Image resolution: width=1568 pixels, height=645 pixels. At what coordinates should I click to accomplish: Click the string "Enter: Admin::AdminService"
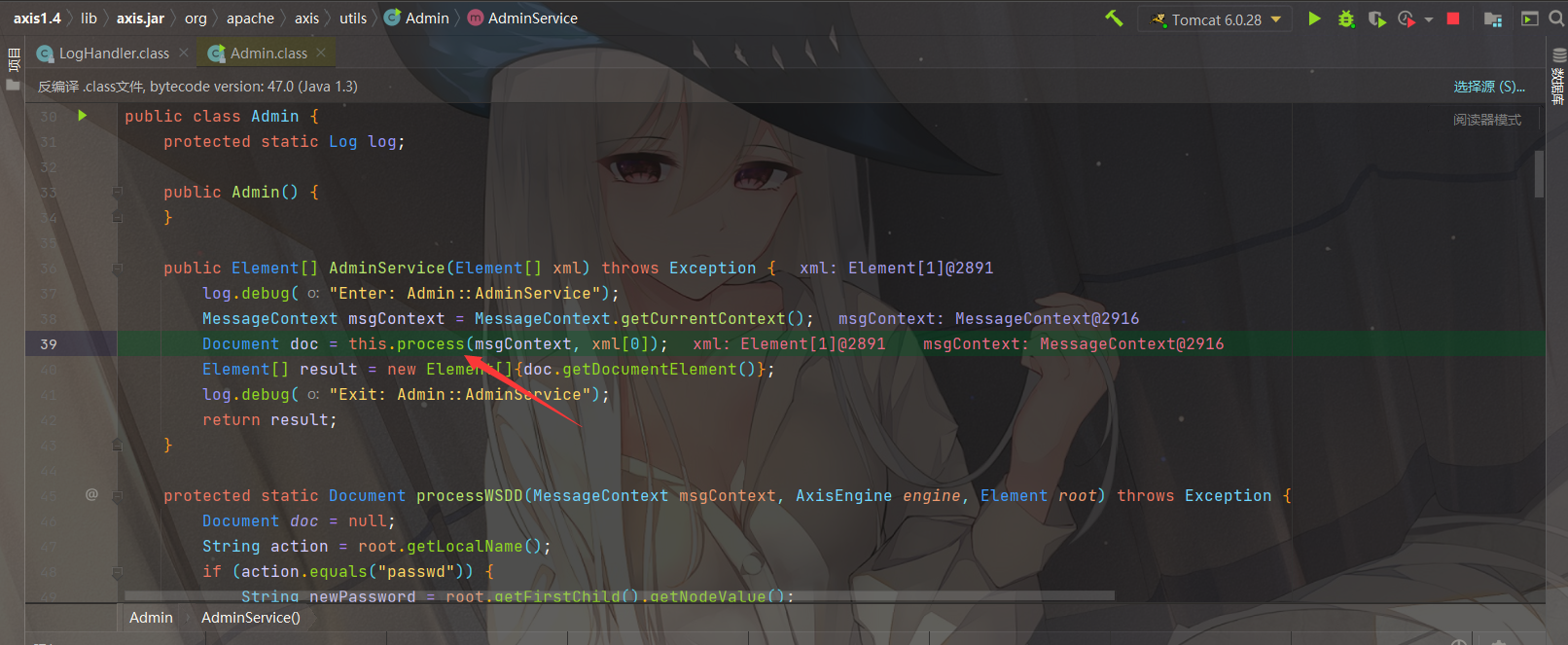point(465,294)
